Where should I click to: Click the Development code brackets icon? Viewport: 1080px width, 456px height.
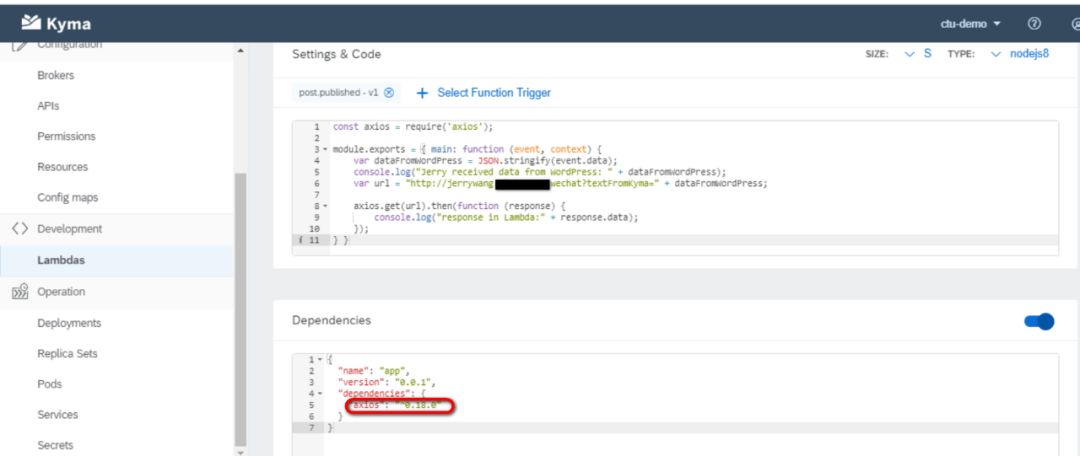click(19, 229)
